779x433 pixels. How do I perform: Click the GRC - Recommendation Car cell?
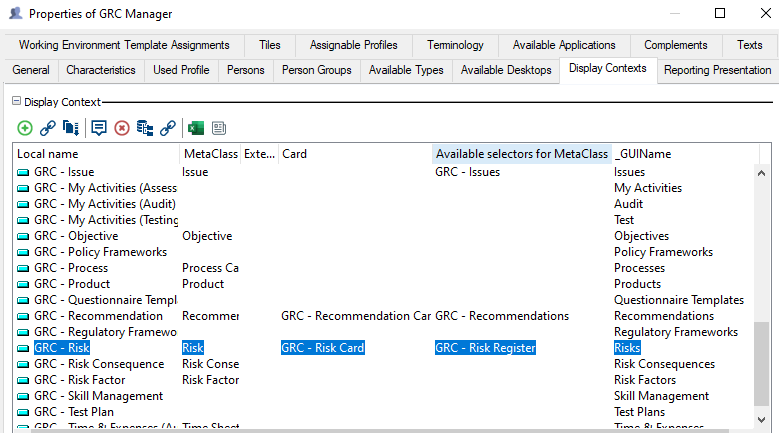[356, 316]
